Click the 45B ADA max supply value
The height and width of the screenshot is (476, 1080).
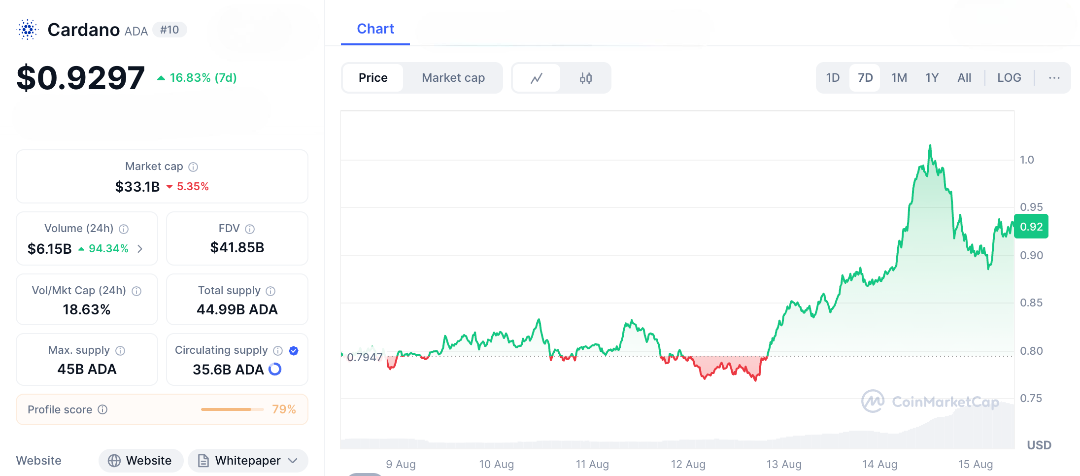click(x=87, y=369)
